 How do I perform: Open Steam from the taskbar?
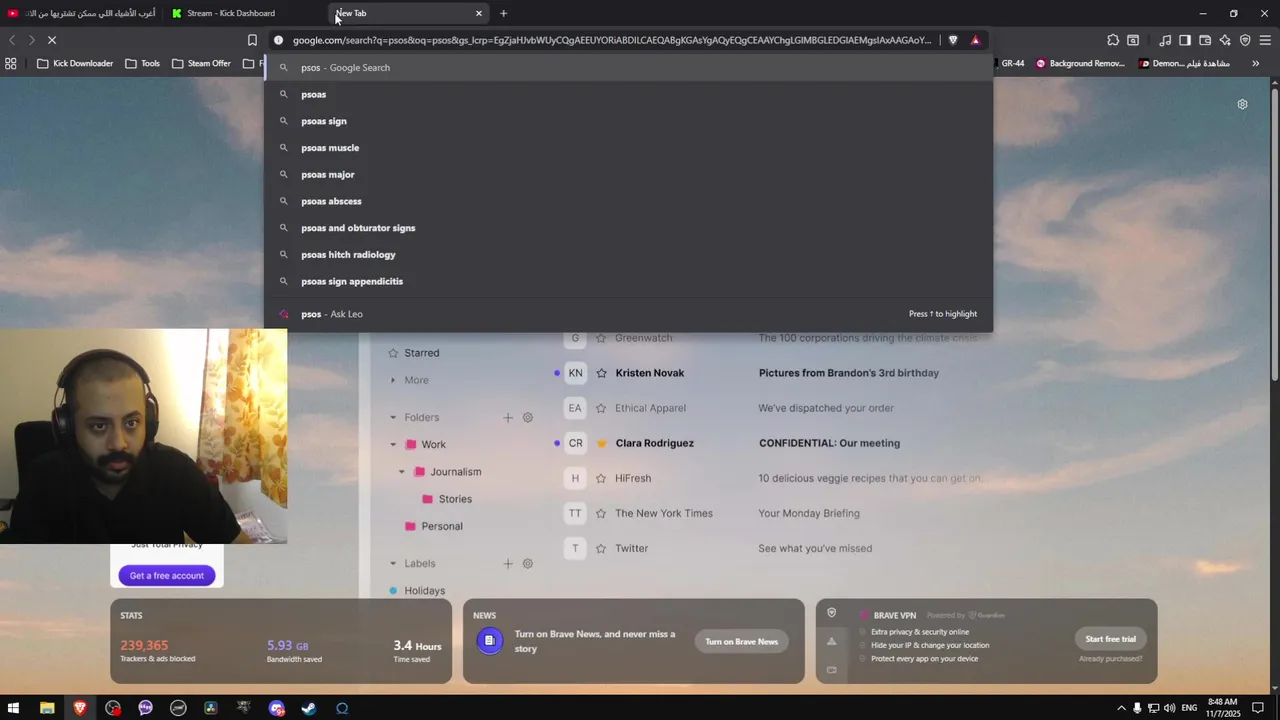pyautogui.click(x=309, y=708)
